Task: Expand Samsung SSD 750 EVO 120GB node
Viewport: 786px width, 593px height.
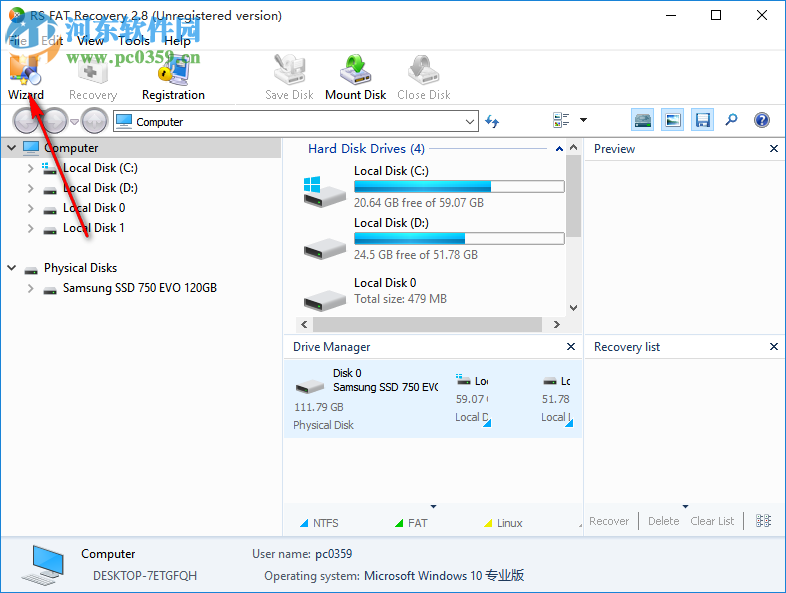Action: 31,288
